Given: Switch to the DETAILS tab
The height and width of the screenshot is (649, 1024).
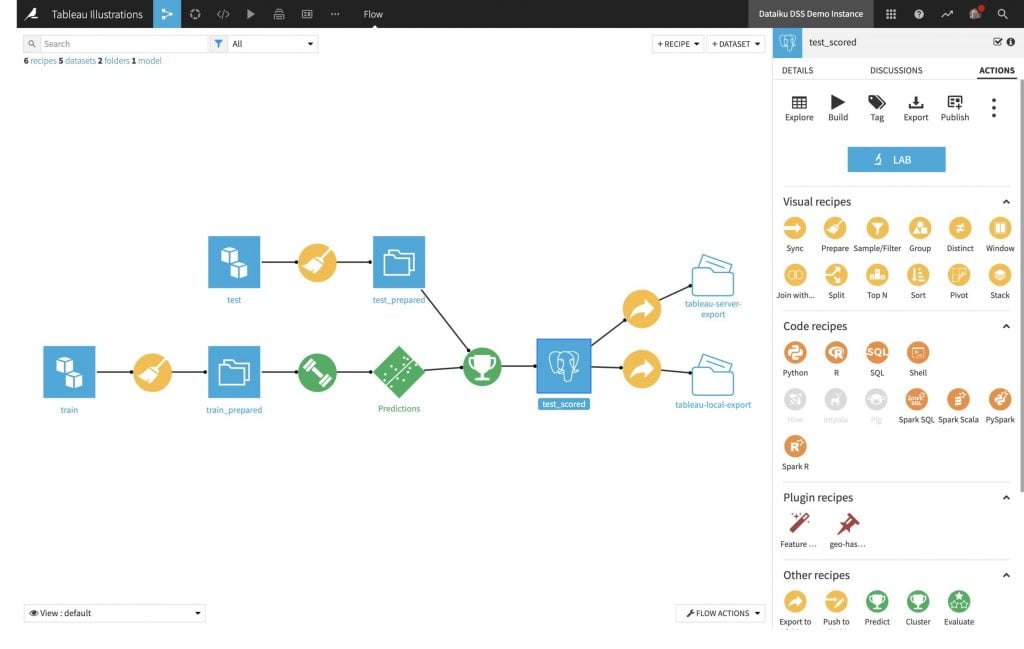Looking at the screenshot, I should click(x=797, y=71).
